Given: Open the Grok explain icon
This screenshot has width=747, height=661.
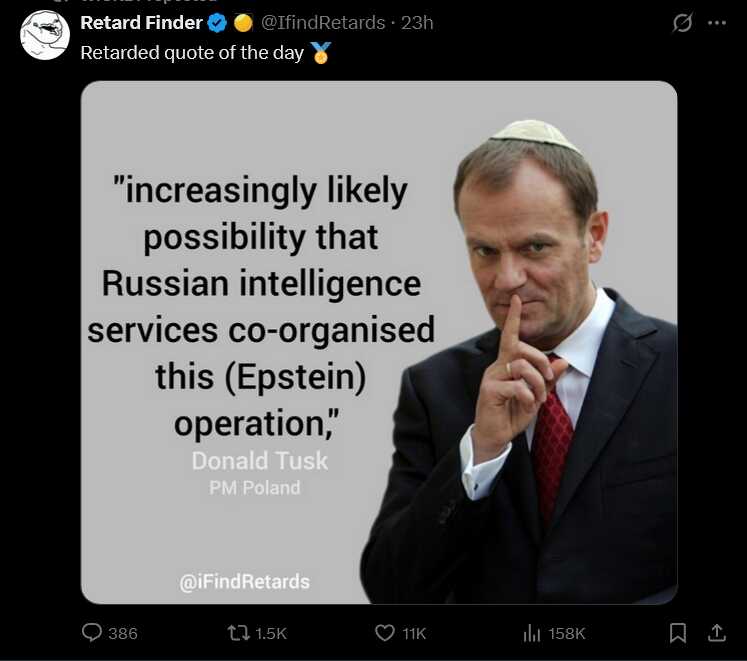Looking at the screenshot, I should point(682,23).
